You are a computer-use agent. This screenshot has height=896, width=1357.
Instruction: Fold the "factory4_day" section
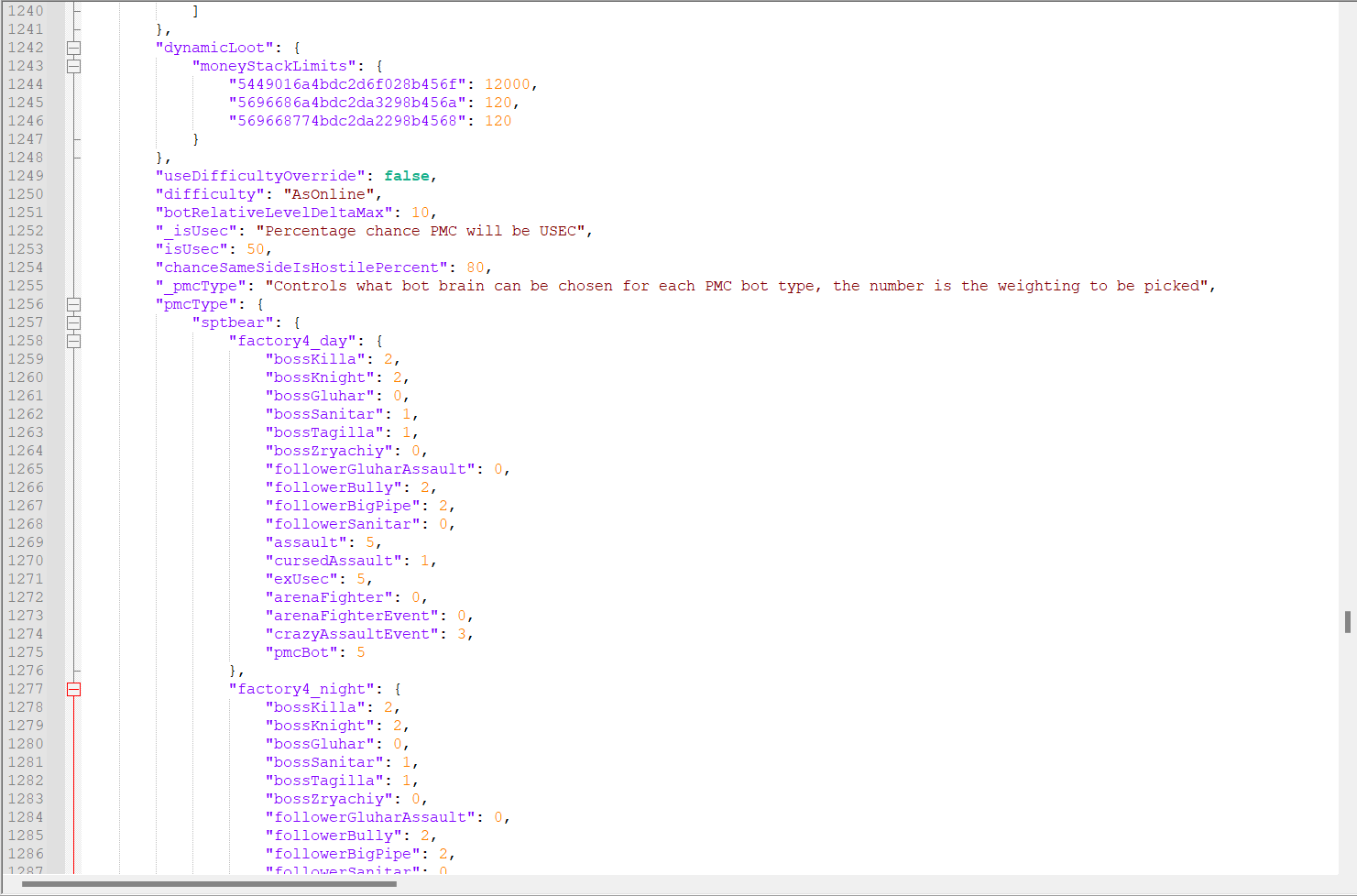click(x=73, y=341)
